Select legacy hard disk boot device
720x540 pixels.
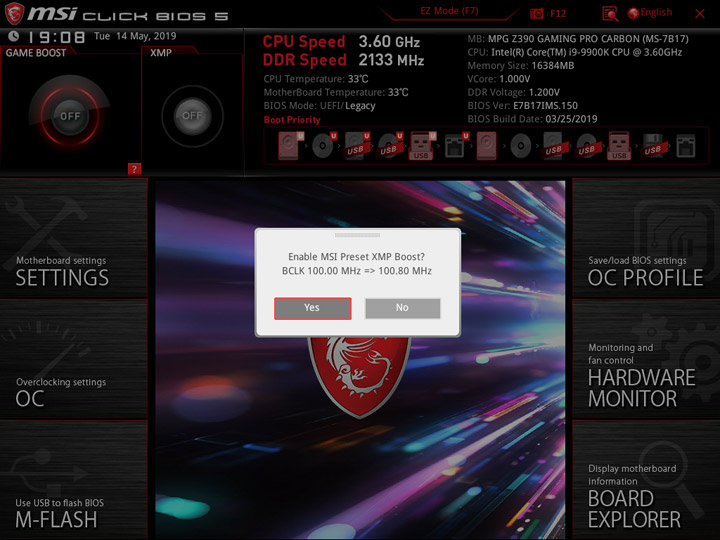pyautogui.click(x=487, y=146)
